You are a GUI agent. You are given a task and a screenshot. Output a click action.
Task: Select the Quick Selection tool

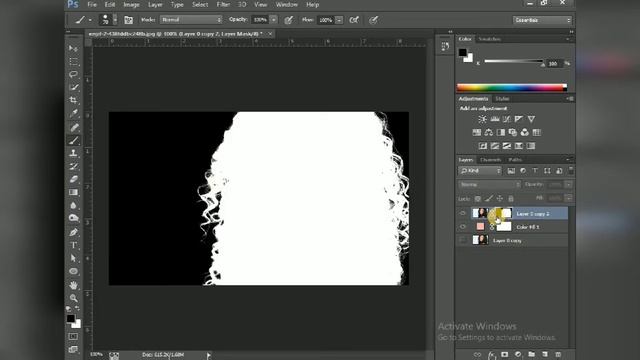73,87
